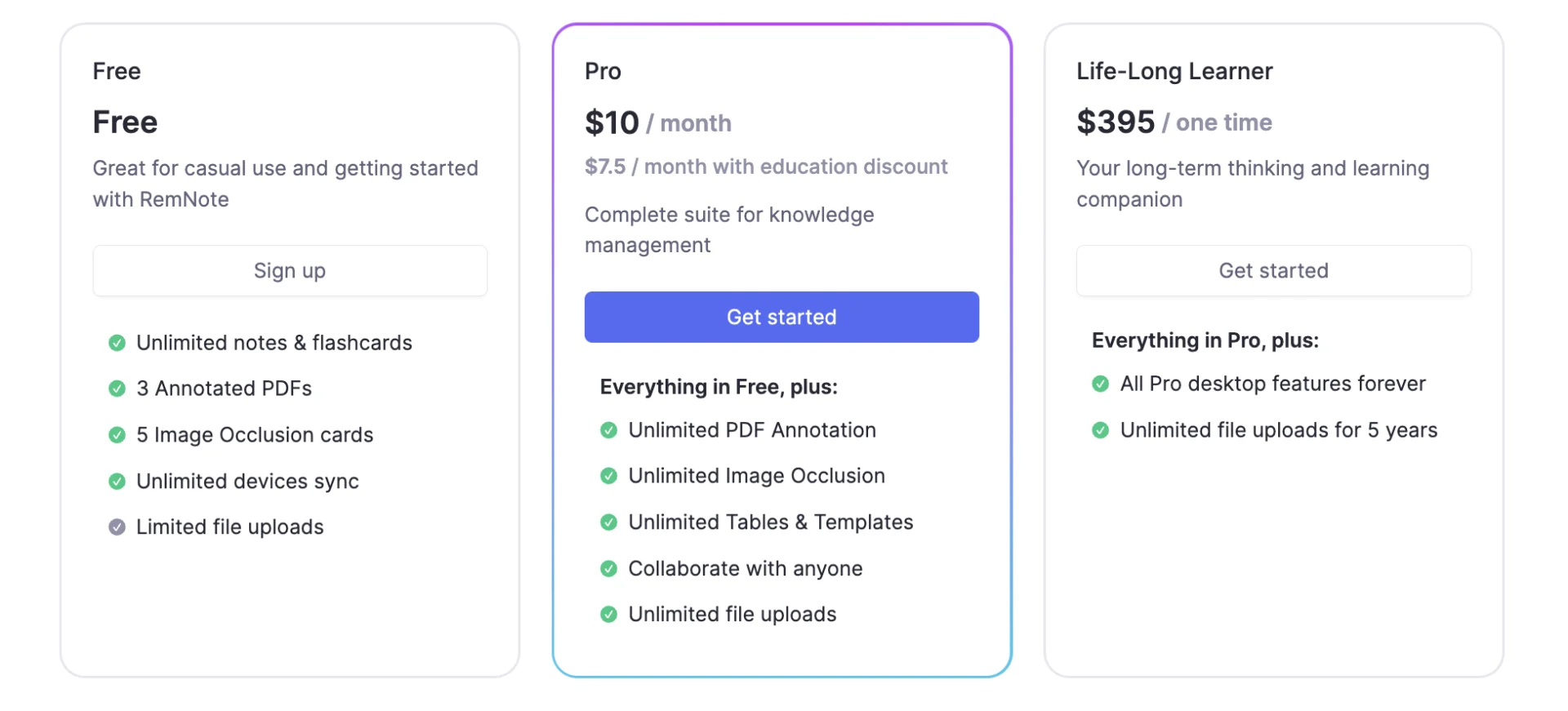Image resolution: width=1568 pixels, height=711 pixels.
Task: Click the Everything in Free, plus heading
Action: point(719,387)
